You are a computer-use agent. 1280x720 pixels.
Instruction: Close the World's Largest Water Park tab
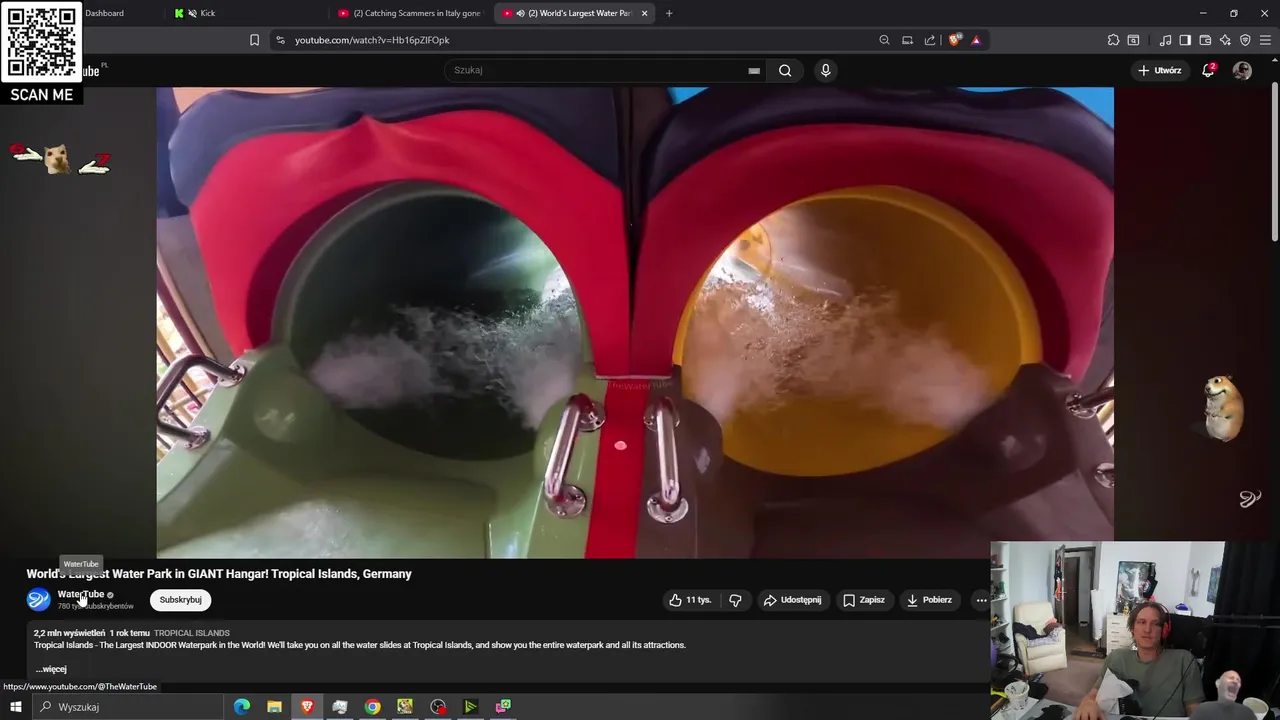click(644, 13)
